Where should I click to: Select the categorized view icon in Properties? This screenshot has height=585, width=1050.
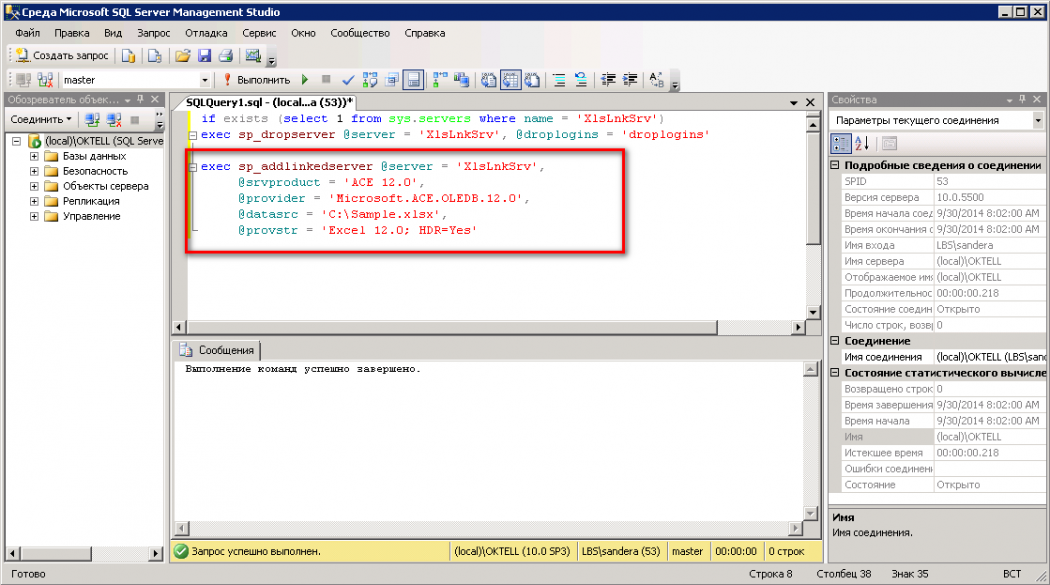840,143
